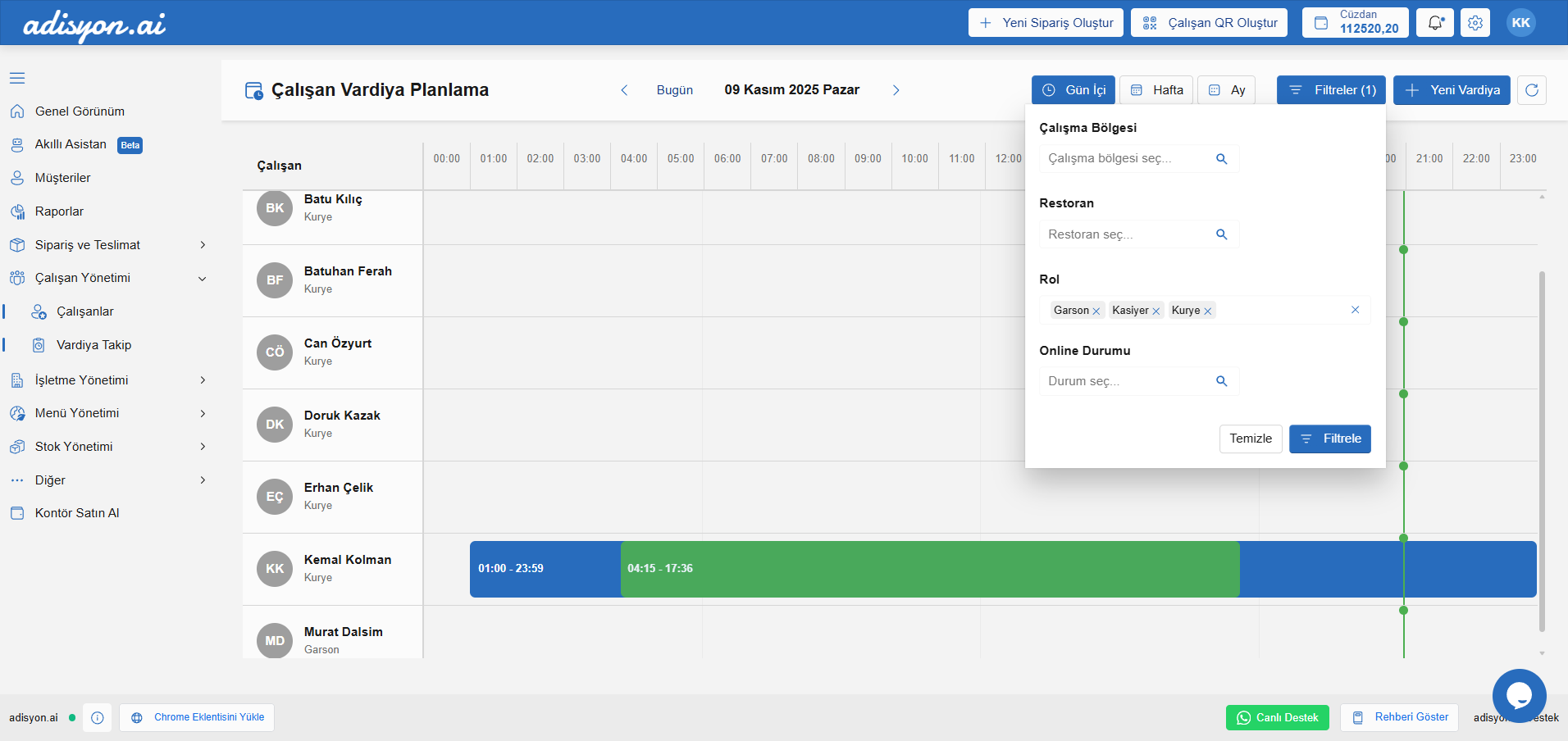
Task: Toggle the hamburger sidebar menu icon
Action: point(17,78)
